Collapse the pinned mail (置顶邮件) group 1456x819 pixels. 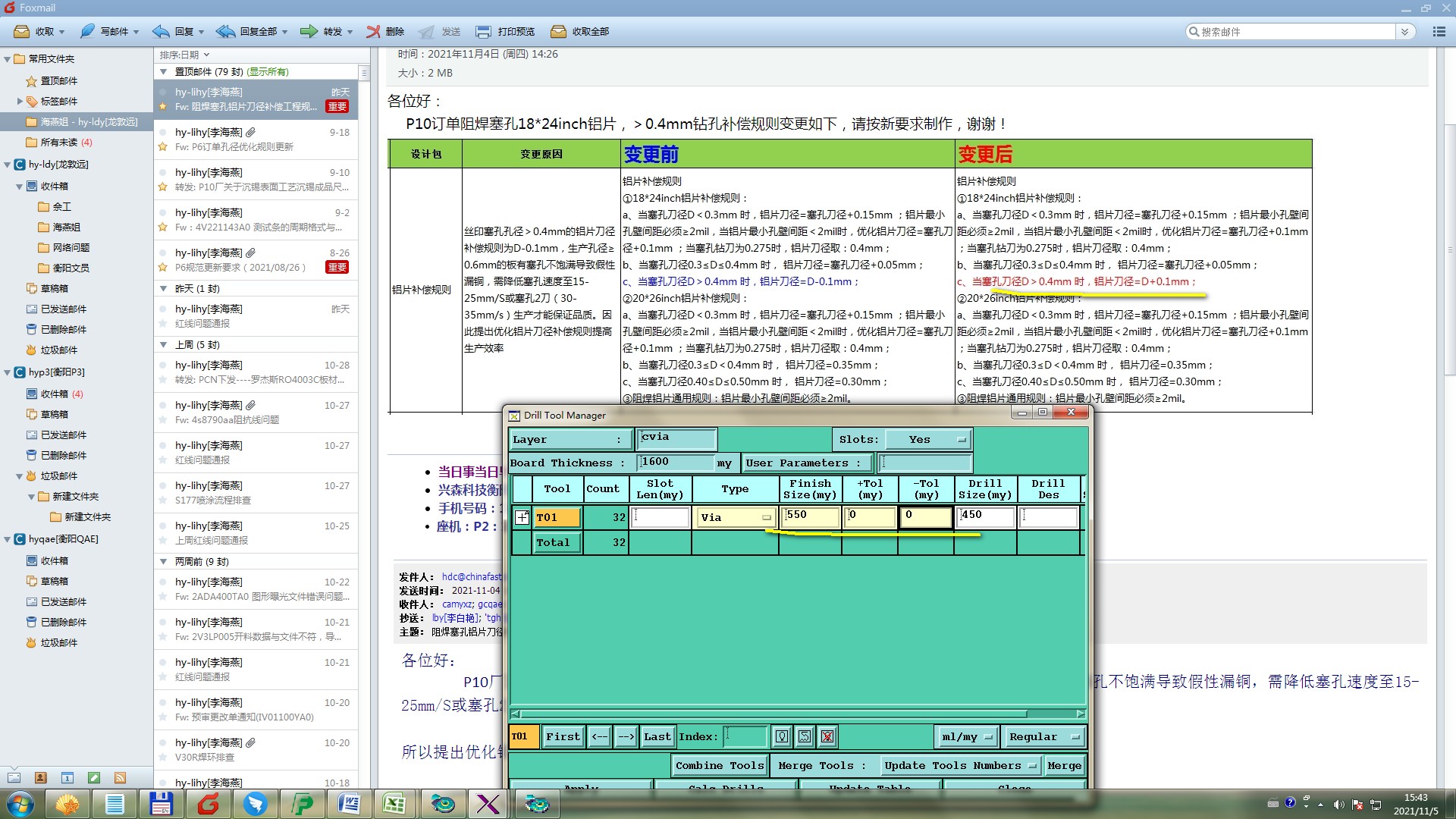click(x=163, y=72)
